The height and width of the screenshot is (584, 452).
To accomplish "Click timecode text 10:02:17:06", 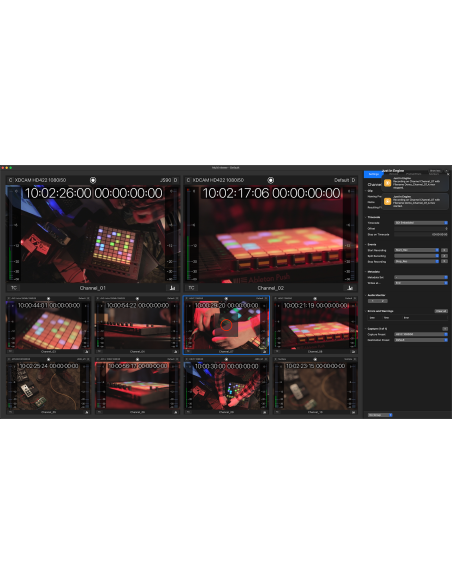I will click(235, 193).
